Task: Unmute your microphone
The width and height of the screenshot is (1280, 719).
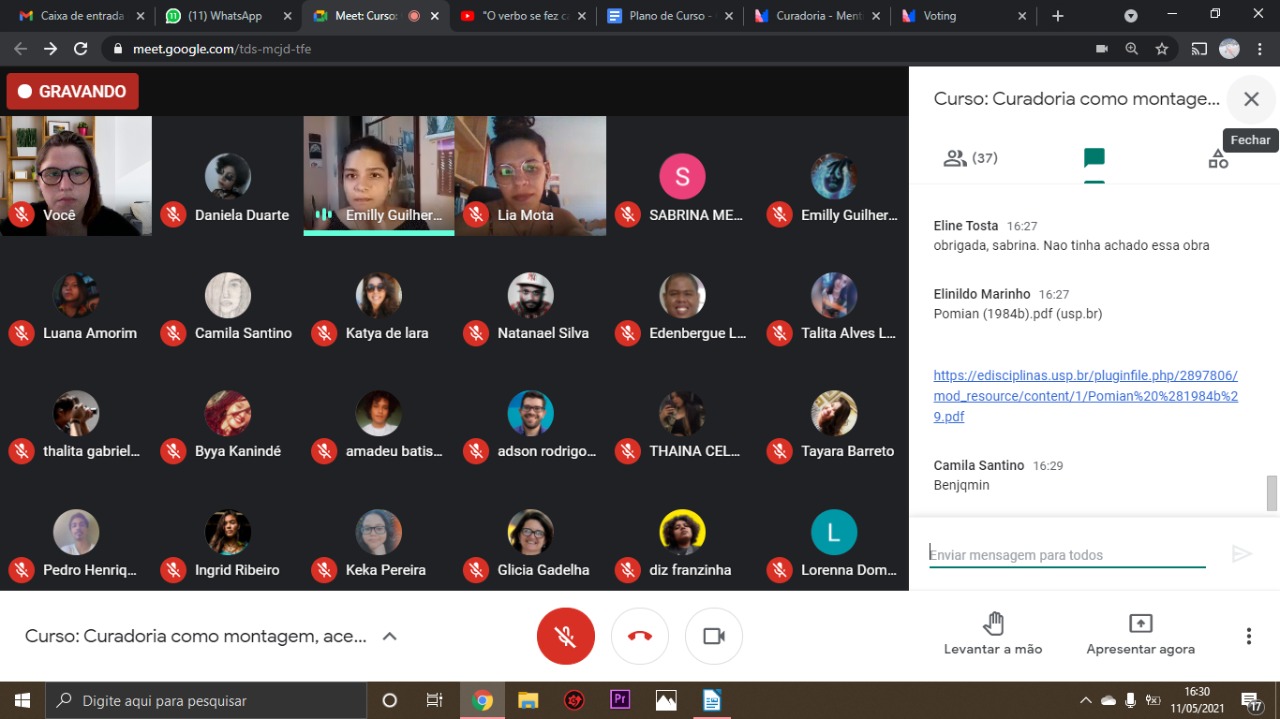Action: [x=565, y=636]
